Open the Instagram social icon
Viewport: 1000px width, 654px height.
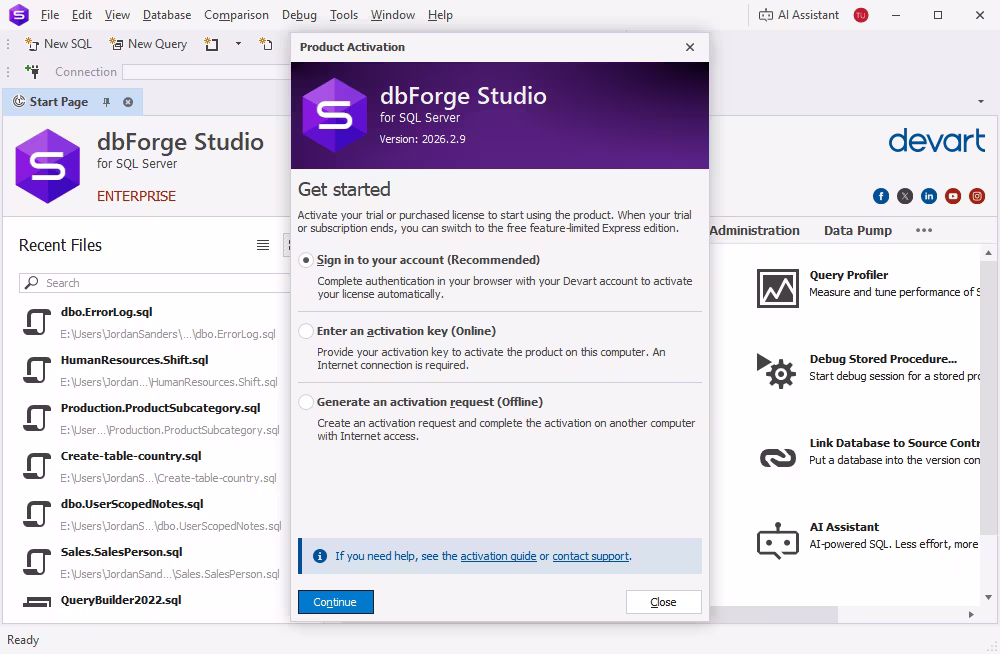coord(977,197)
